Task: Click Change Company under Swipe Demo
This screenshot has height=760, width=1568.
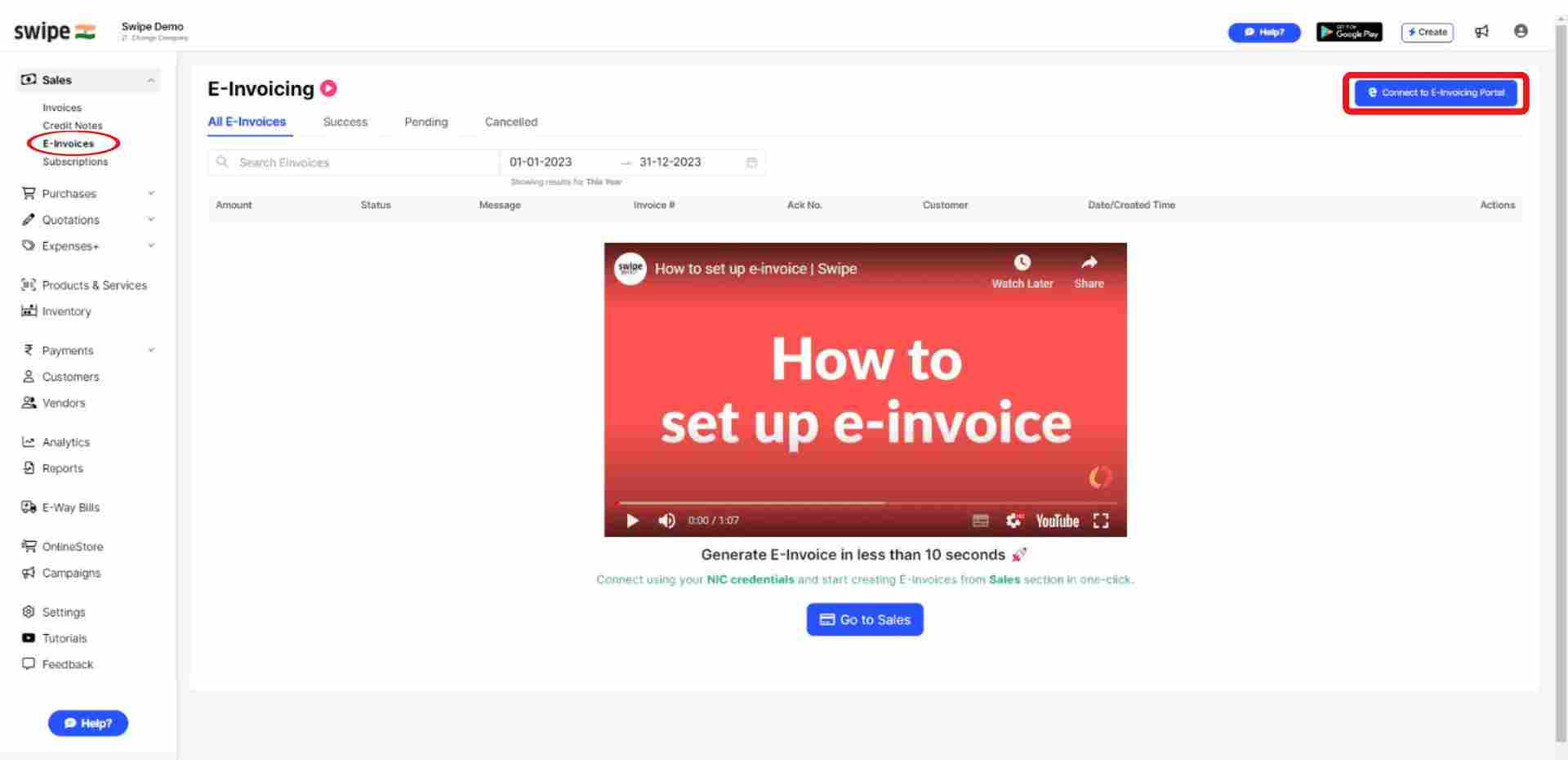Action: 155,38
